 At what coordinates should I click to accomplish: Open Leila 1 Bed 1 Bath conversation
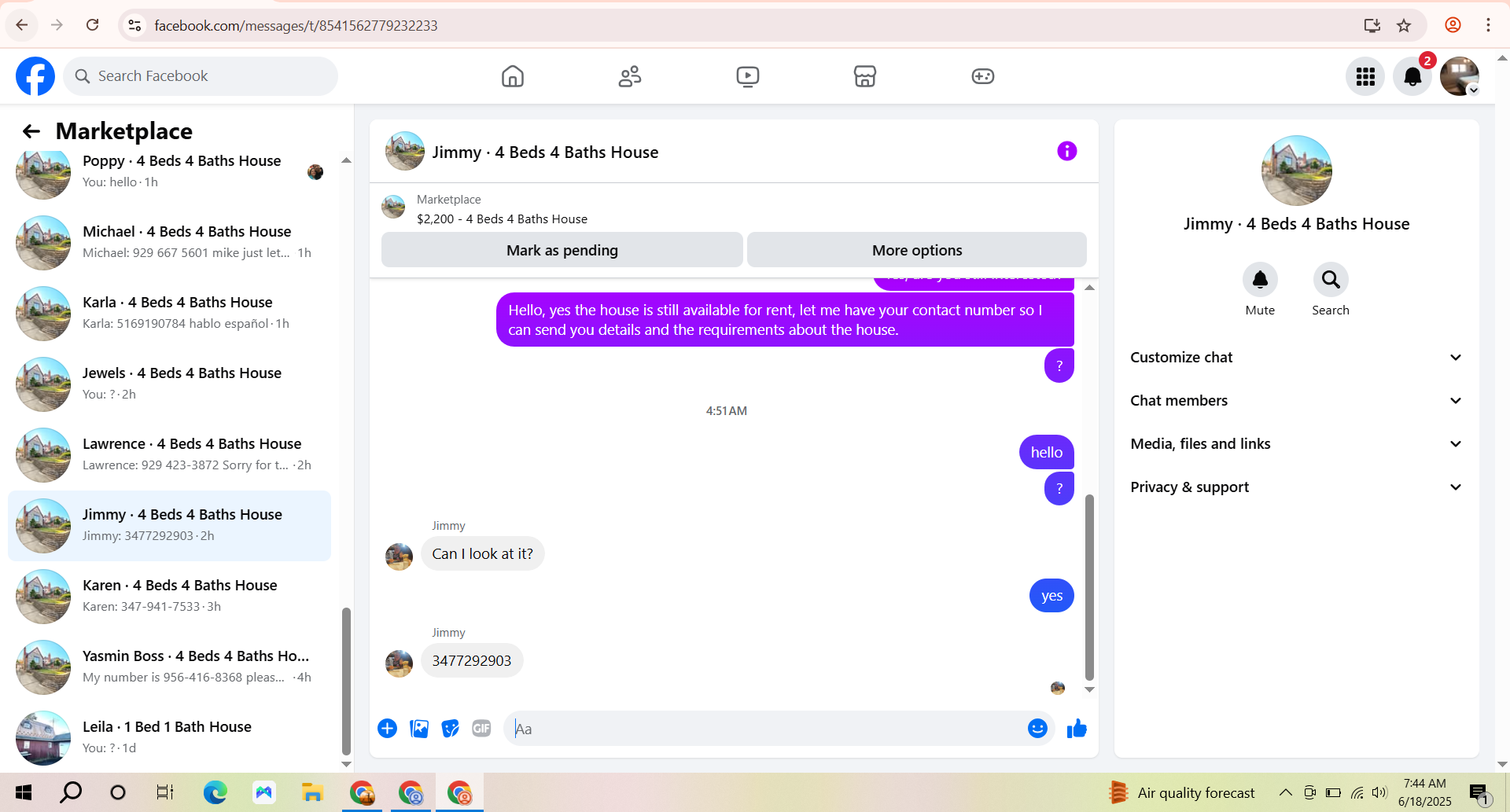(x=169, y=738)
